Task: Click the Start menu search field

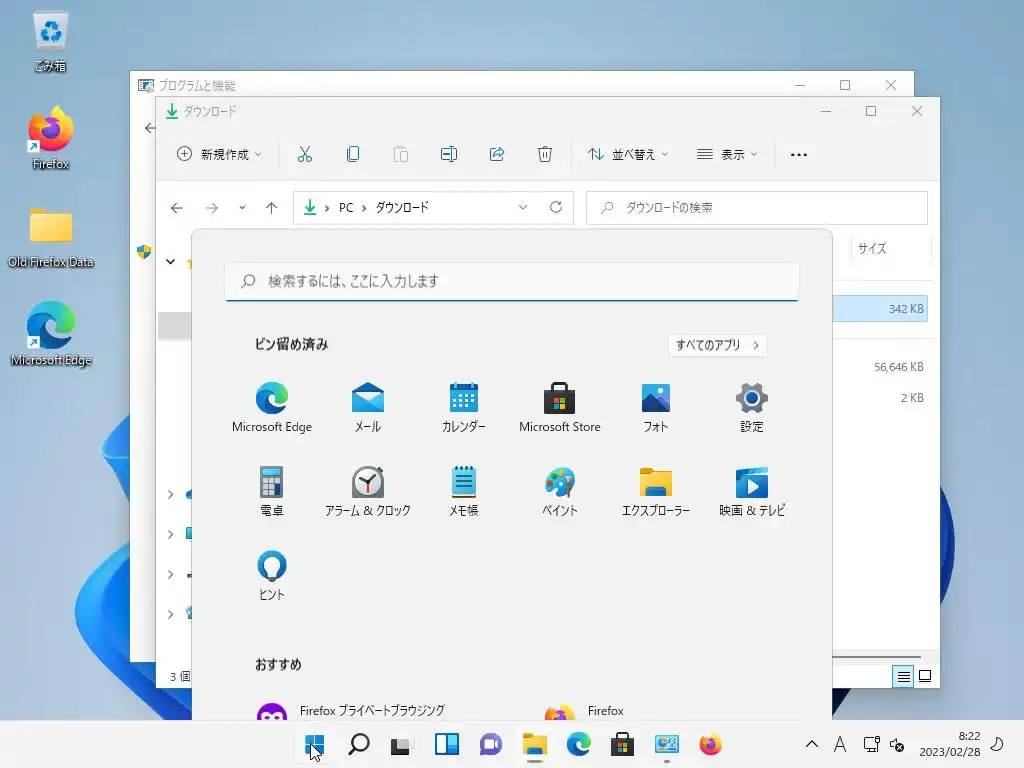Action: (512, 281)
